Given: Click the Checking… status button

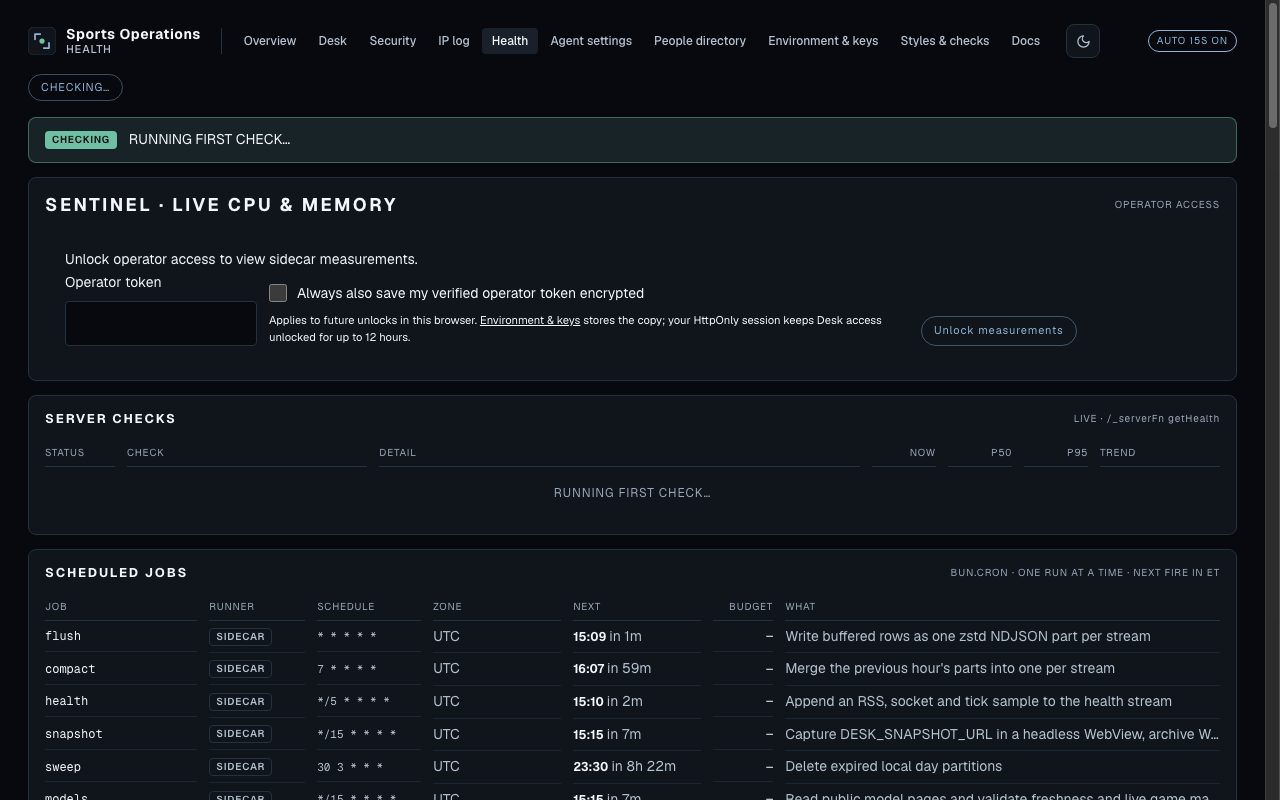Looking at the screenshot, I should tap(75, 87).
